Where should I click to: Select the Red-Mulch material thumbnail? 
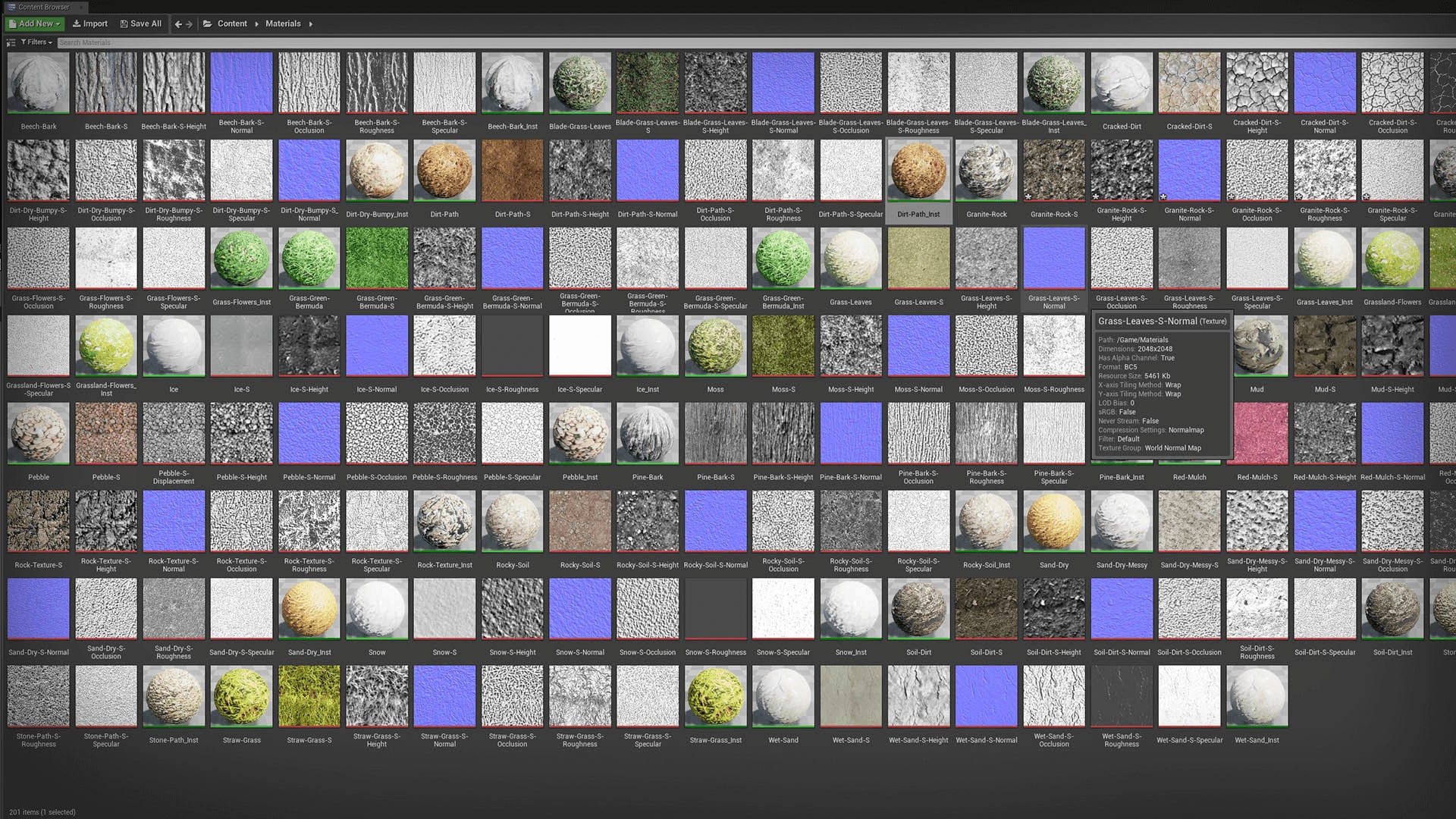1189,433
